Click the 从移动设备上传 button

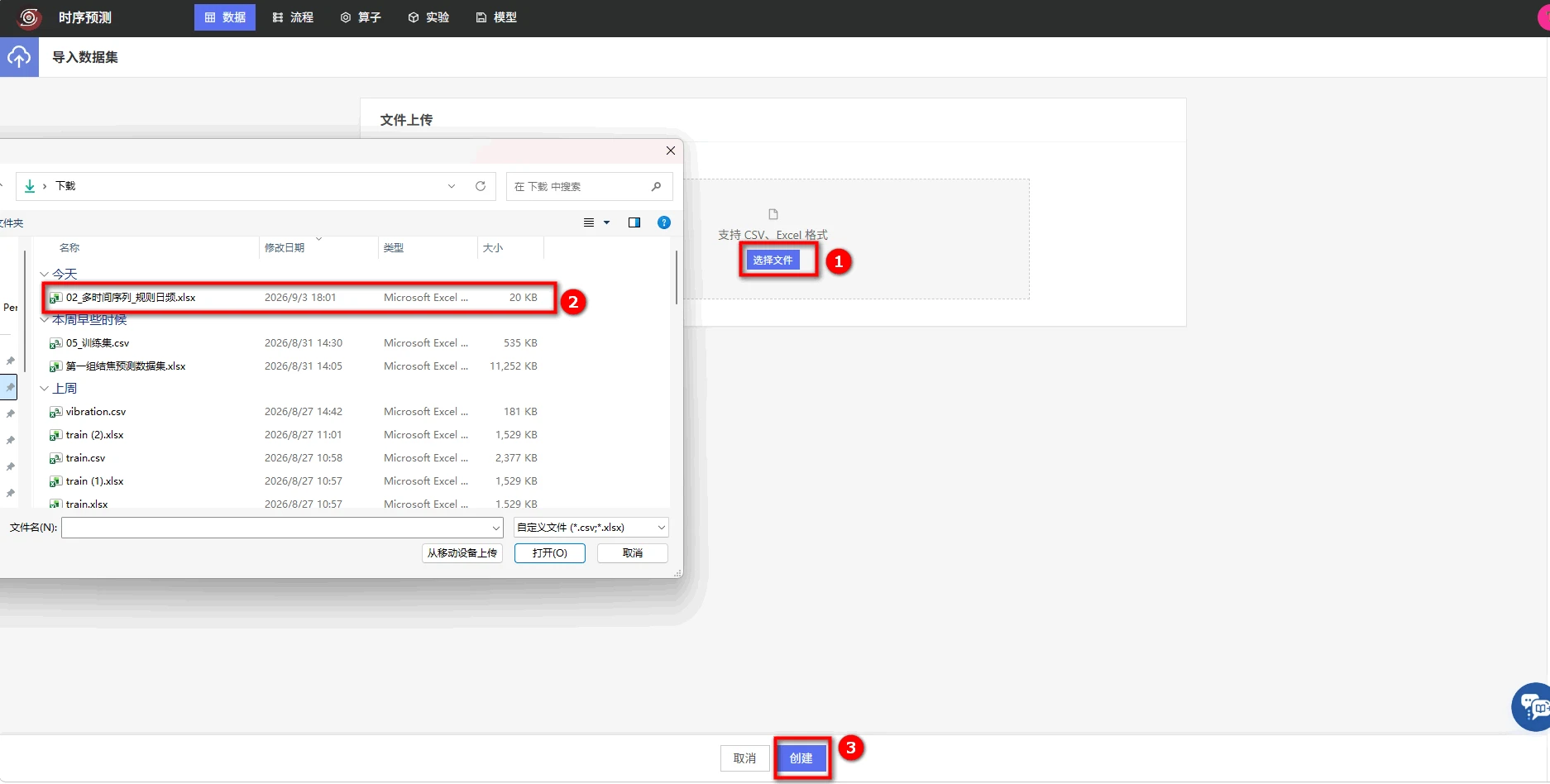[x=462, y=552]
